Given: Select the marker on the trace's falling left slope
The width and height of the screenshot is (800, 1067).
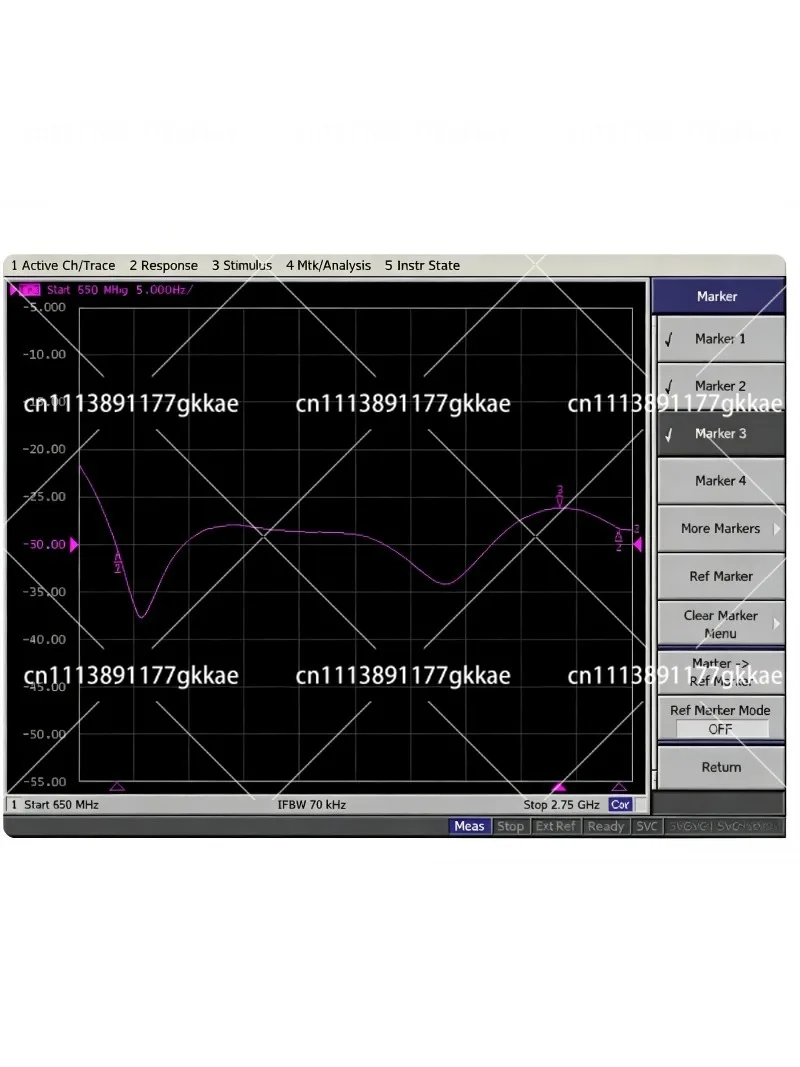Looking at the screenshot, I should [118, 562].
